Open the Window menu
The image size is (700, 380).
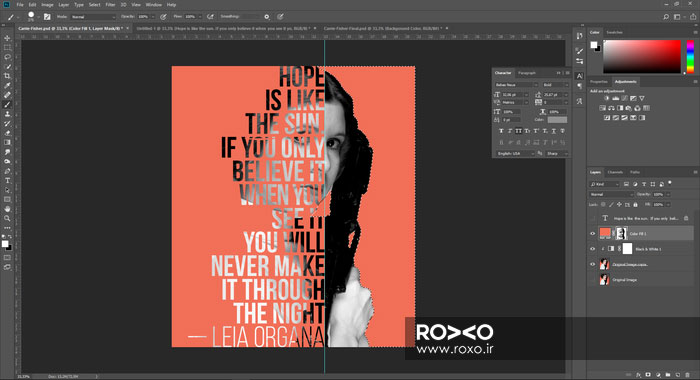point(154,5)
